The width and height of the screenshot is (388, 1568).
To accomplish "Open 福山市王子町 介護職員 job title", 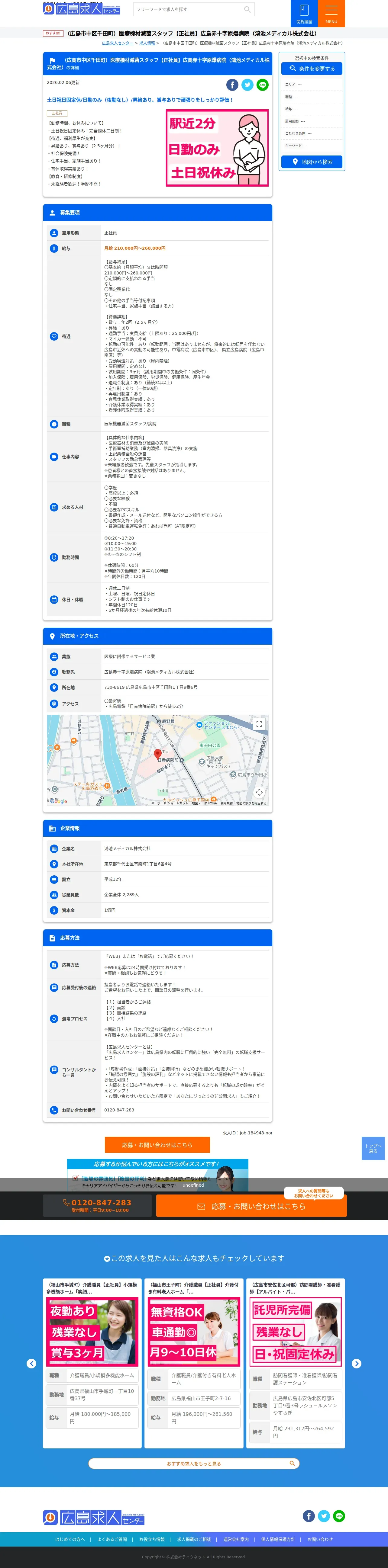I will pyautogui.click(x=194, y=1288).
